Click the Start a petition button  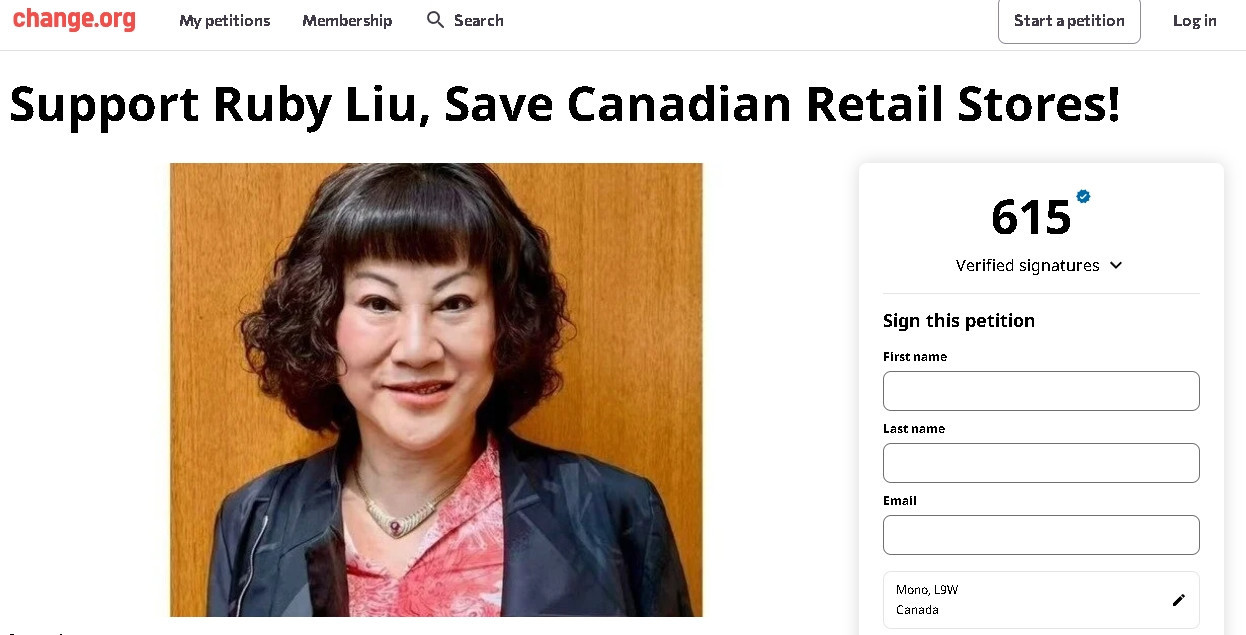pos(1069,20)
